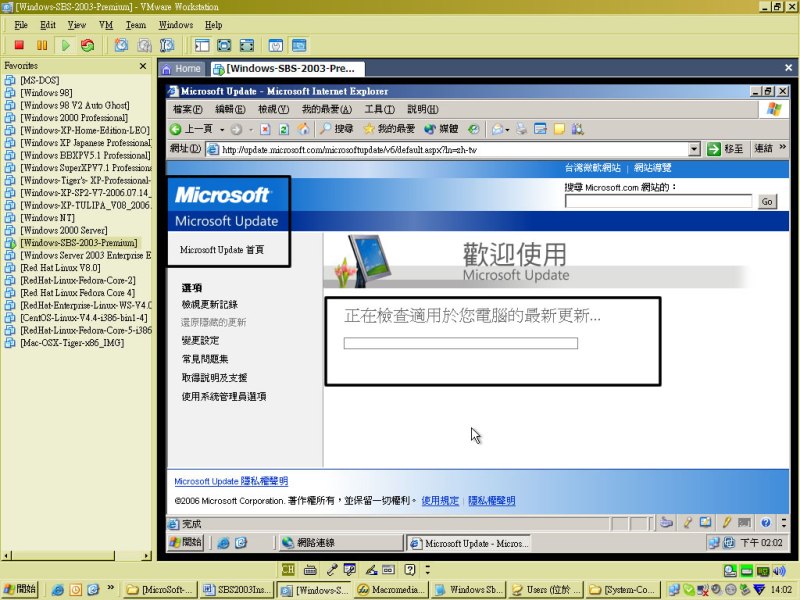This screenshot has height=600, width=800.
Task: Go to the Internet Explorer home page icon
Action: tap(304, 129)
